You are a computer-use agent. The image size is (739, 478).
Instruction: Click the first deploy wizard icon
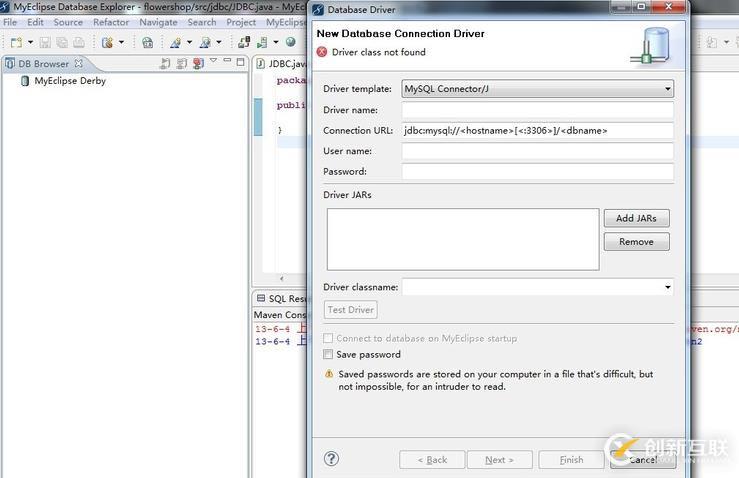[x=176, y=42]
